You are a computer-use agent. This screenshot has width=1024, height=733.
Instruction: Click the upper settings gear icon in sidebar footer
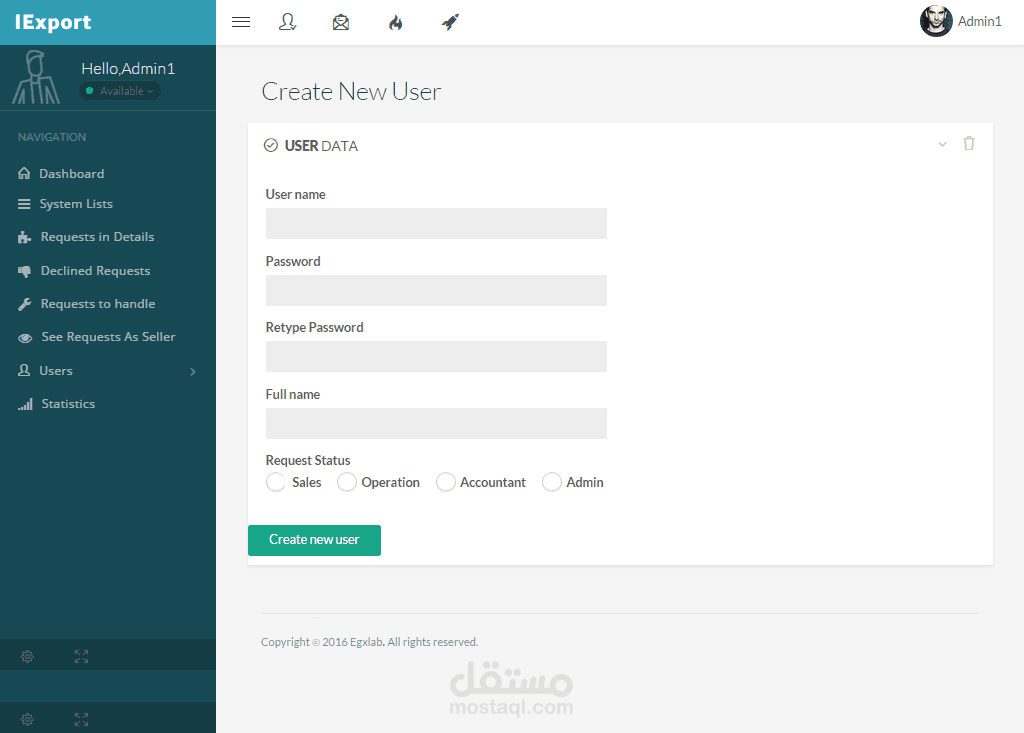pyautogui.click(x=27, y=657)
